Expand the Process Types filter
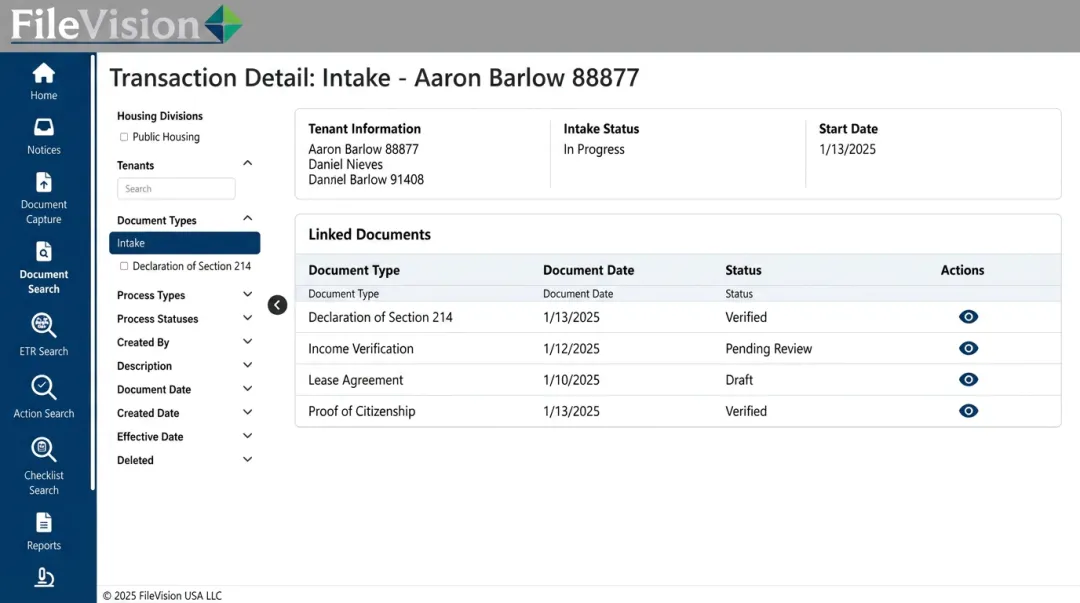The width and height of the screenshot is (1080, 603). [247, 294]
